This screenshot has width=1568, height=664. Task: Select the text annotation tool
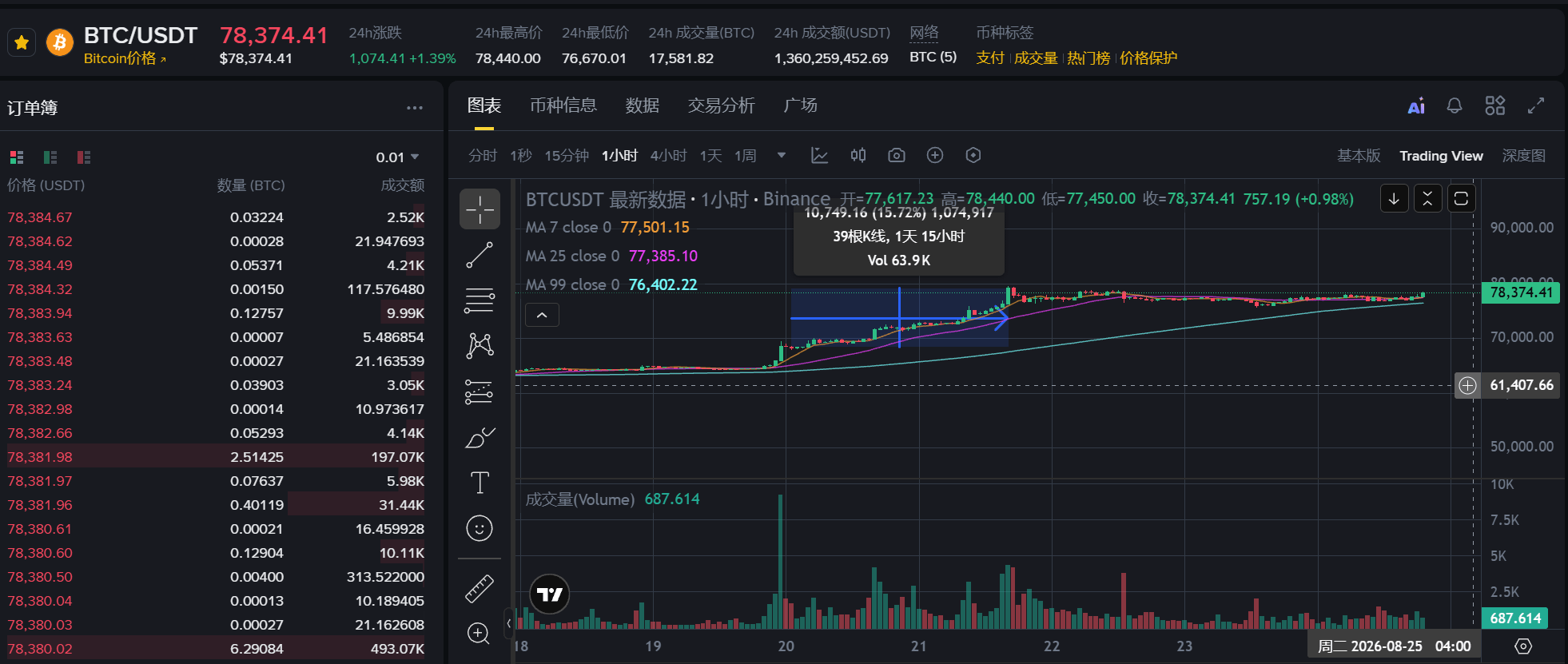pos(480,483)
